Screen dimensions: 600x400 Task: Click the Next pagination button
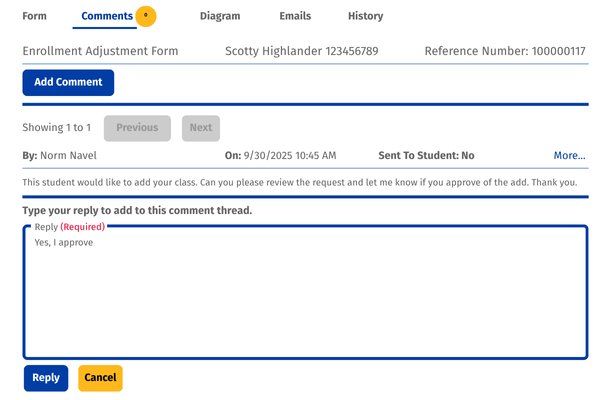(201, 128)
